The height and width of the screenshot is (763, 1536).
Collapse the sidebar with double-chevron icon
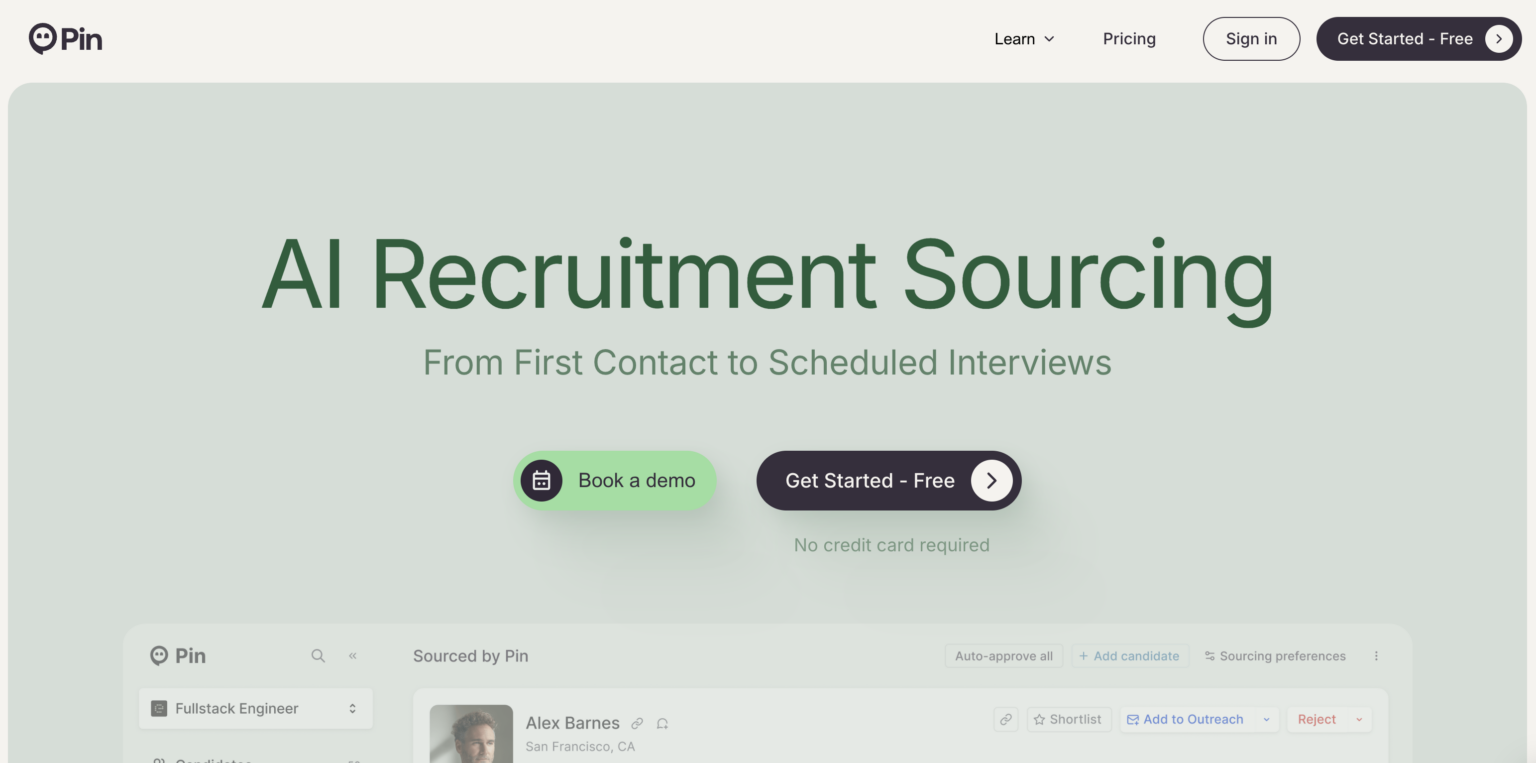pyautogui.click(x=353, y=656)
